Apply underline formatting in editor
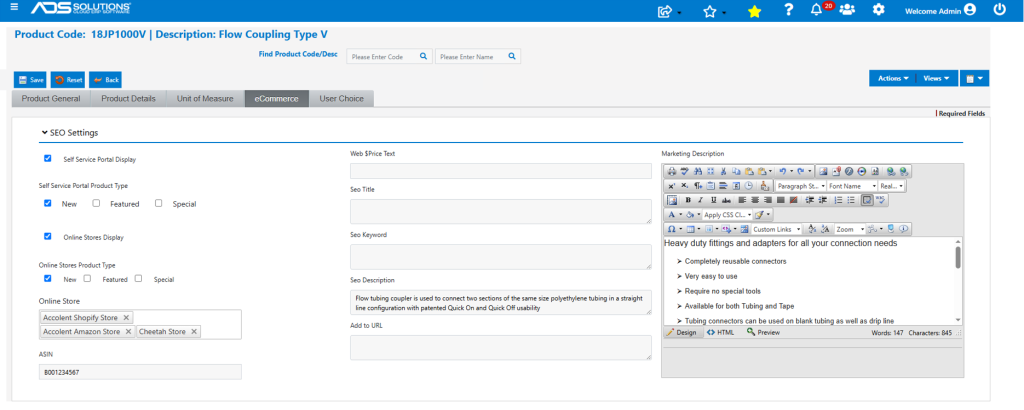This screenshot has height=410, width=1024. point(713,200)
